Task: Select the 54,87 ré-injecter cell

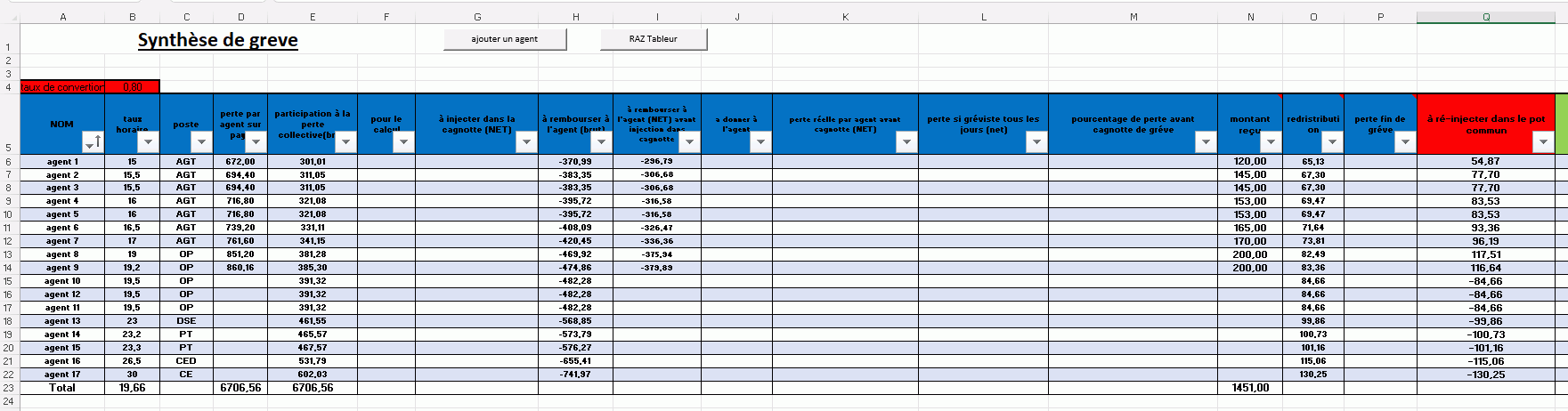Action: point(1486,162)
